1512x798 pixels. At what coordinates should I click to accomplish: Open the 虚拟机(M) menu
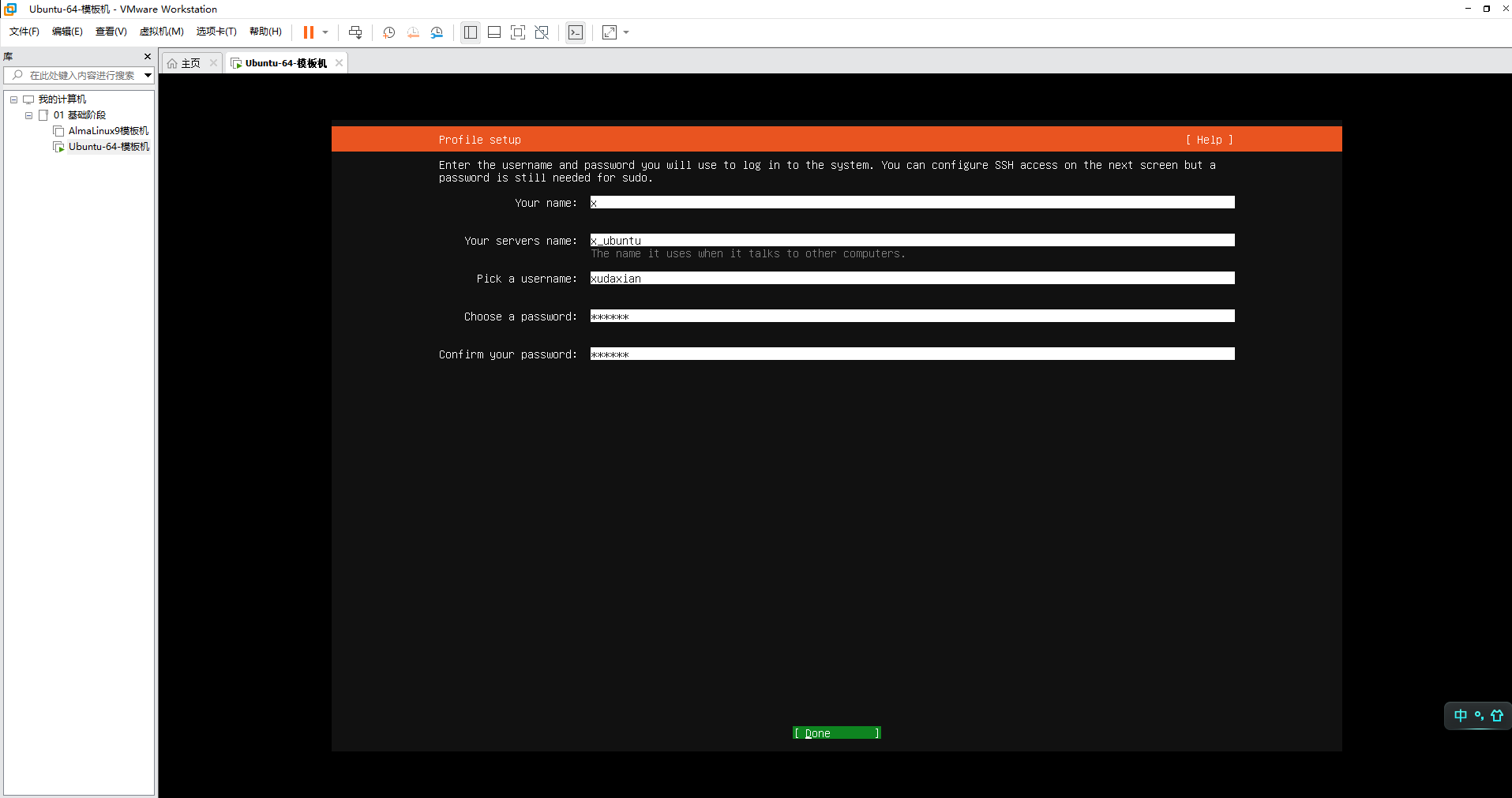coord(161,32)
